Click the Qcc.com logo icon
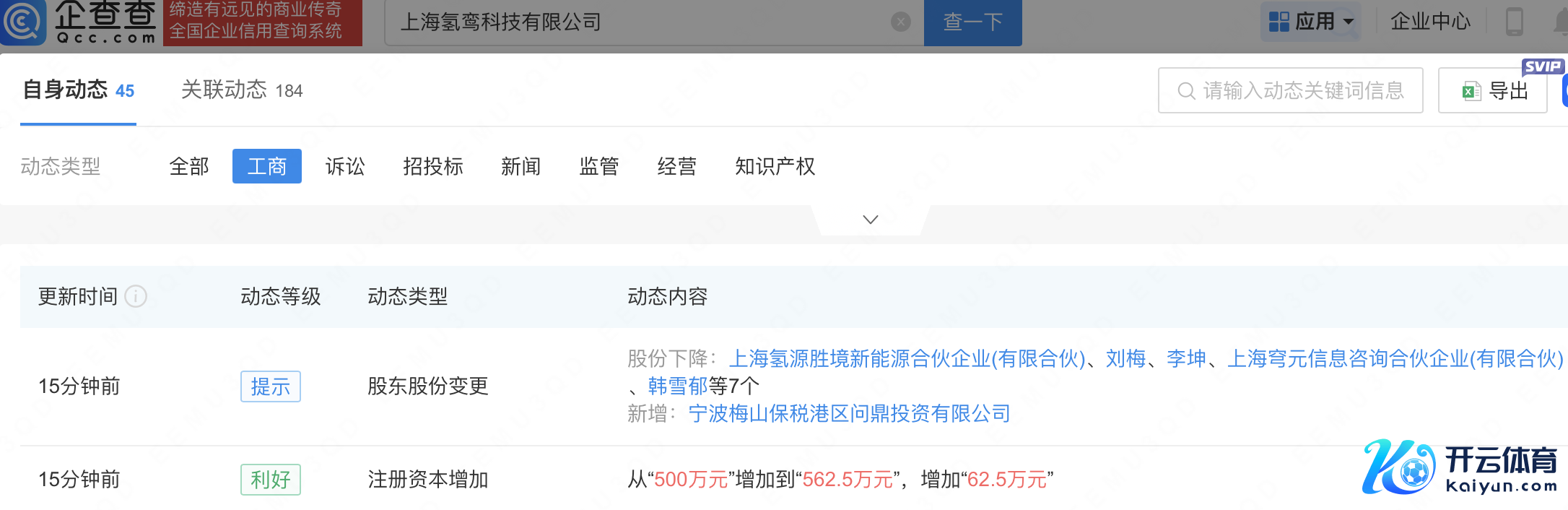The height and width of the screenshot is (510, 1568). (23, 22)
